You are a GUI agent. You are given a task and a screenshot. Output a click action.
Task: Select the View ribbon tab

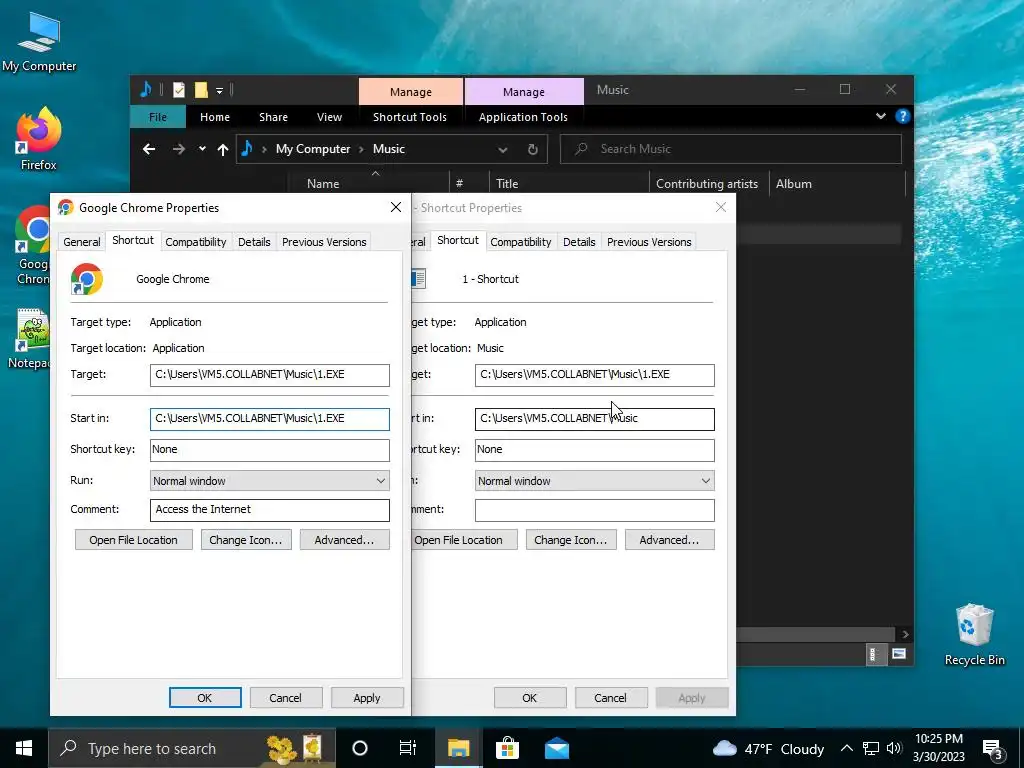(329, 117)
